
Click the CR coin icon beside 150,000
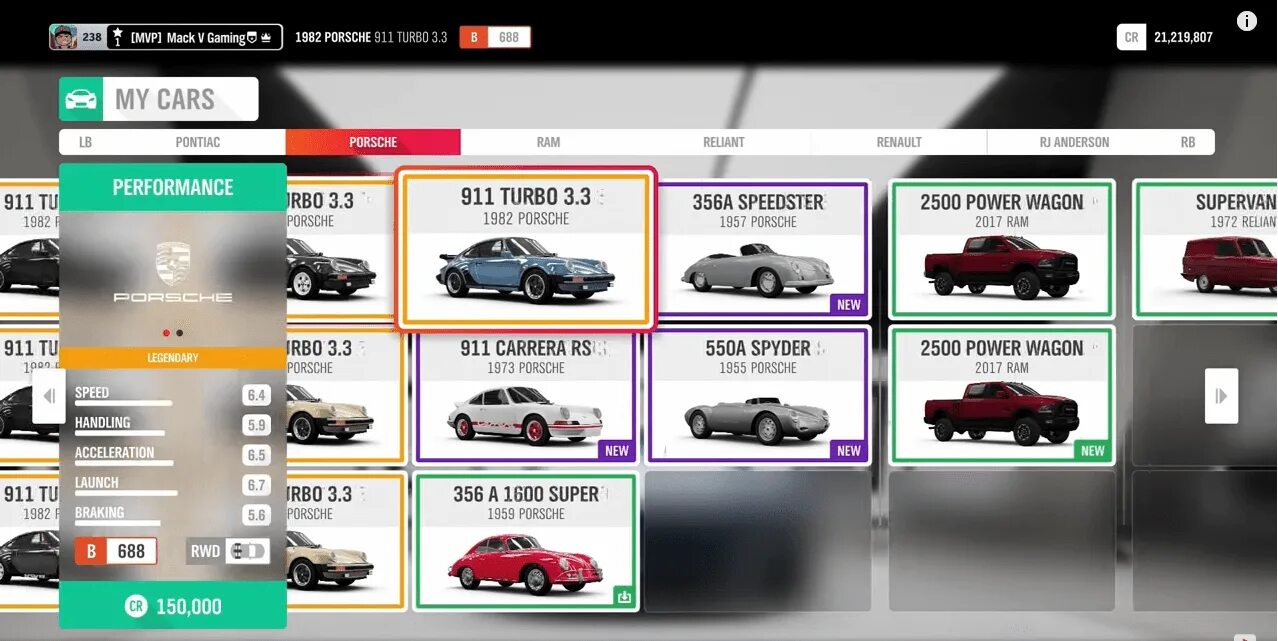(x=135, y=606)
